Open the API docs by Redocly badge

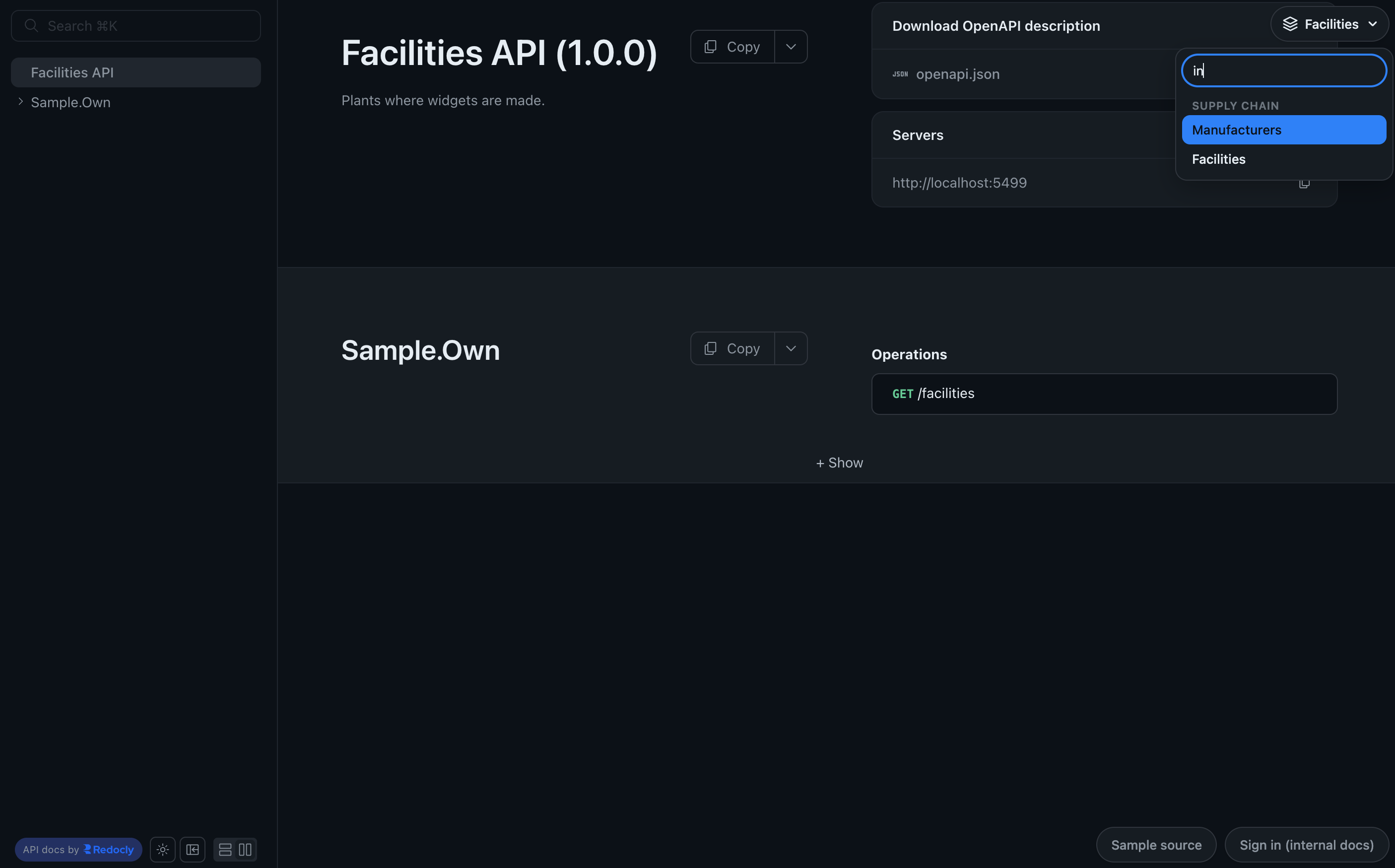78,850
